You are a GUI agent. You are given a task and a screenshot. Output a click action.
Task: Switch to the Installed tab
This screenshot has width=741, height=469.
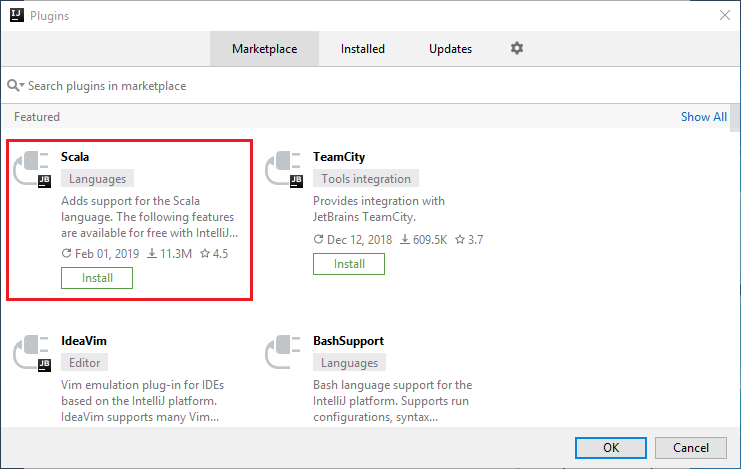click(362, 49)
